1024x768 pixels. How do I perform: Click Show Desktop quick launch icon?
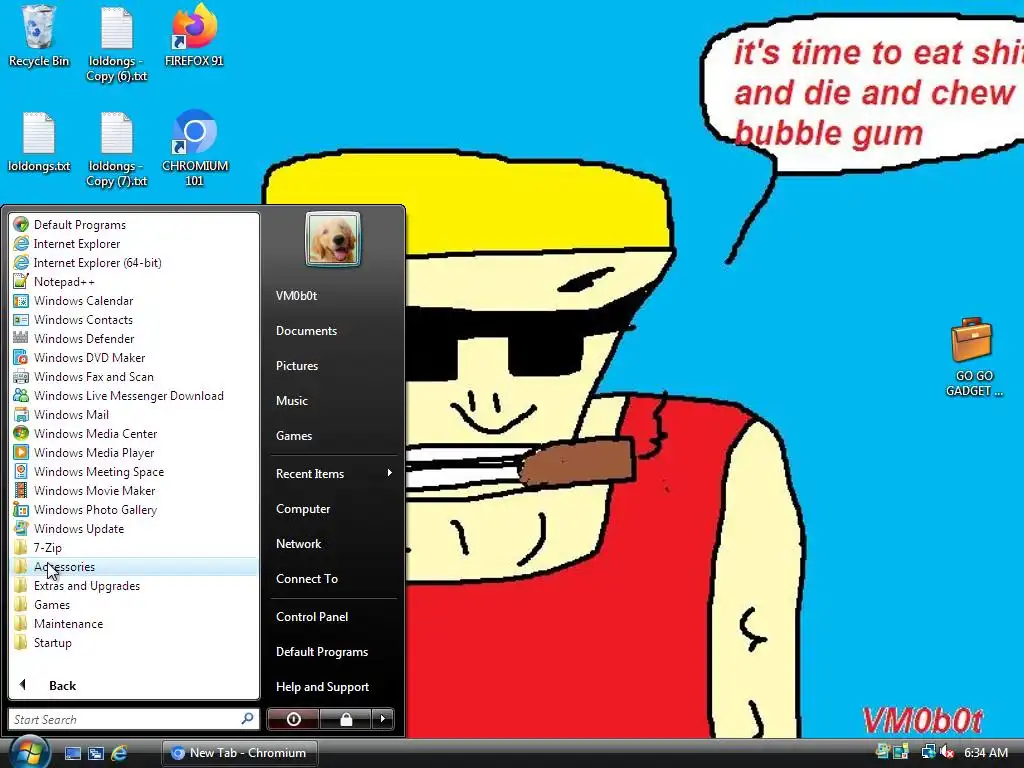tap(72, 753)
